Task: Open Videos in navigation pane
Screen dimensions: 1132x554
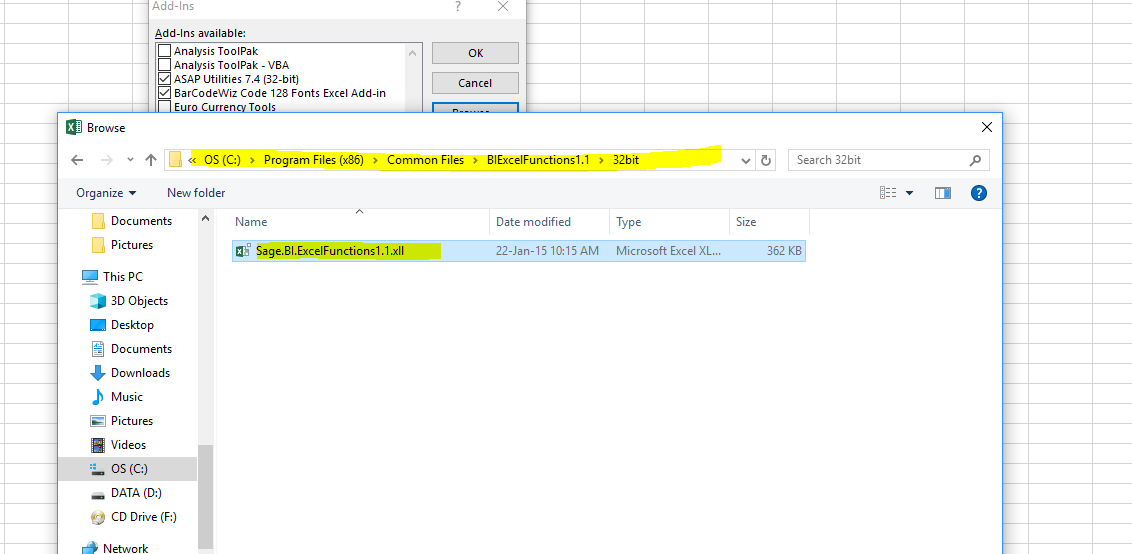Action: [x=119, y=445]
